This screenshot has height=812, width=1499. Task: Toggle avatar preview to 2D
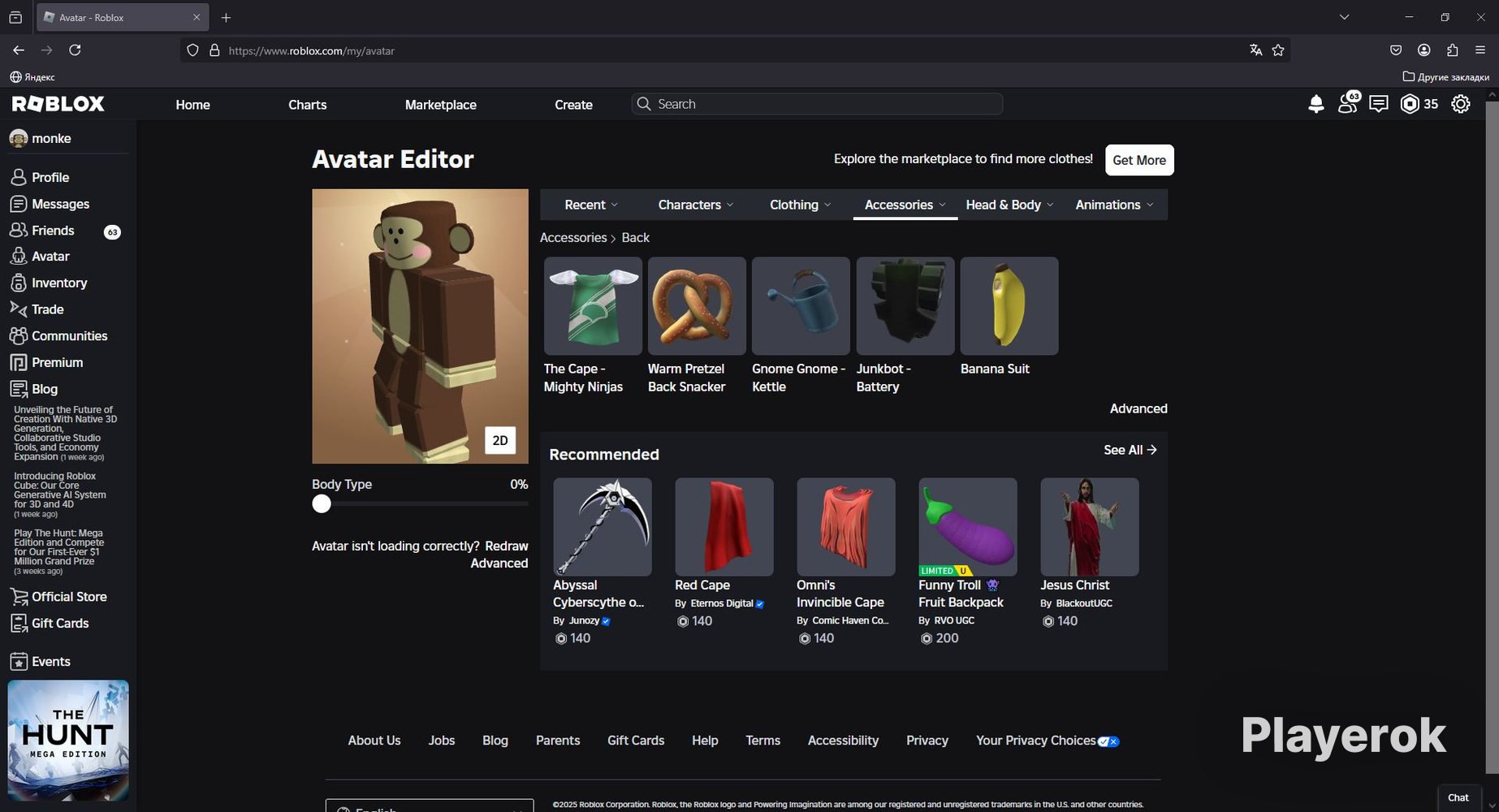click(500, 440)
